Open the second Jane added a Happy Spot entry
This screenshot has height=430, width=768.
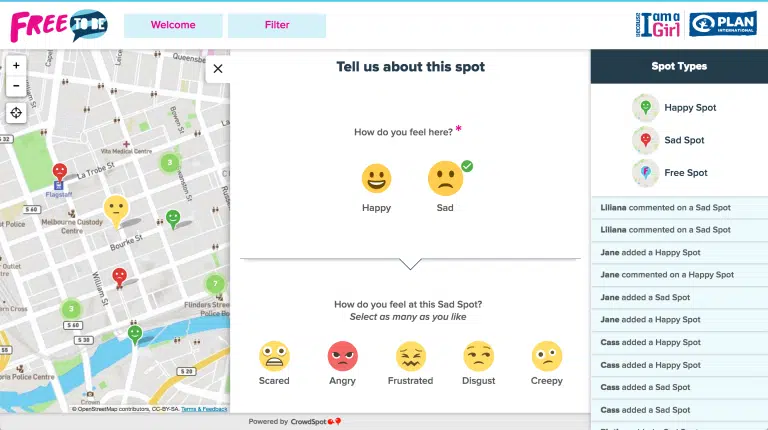pyautogui.click(x=679, y=320)
